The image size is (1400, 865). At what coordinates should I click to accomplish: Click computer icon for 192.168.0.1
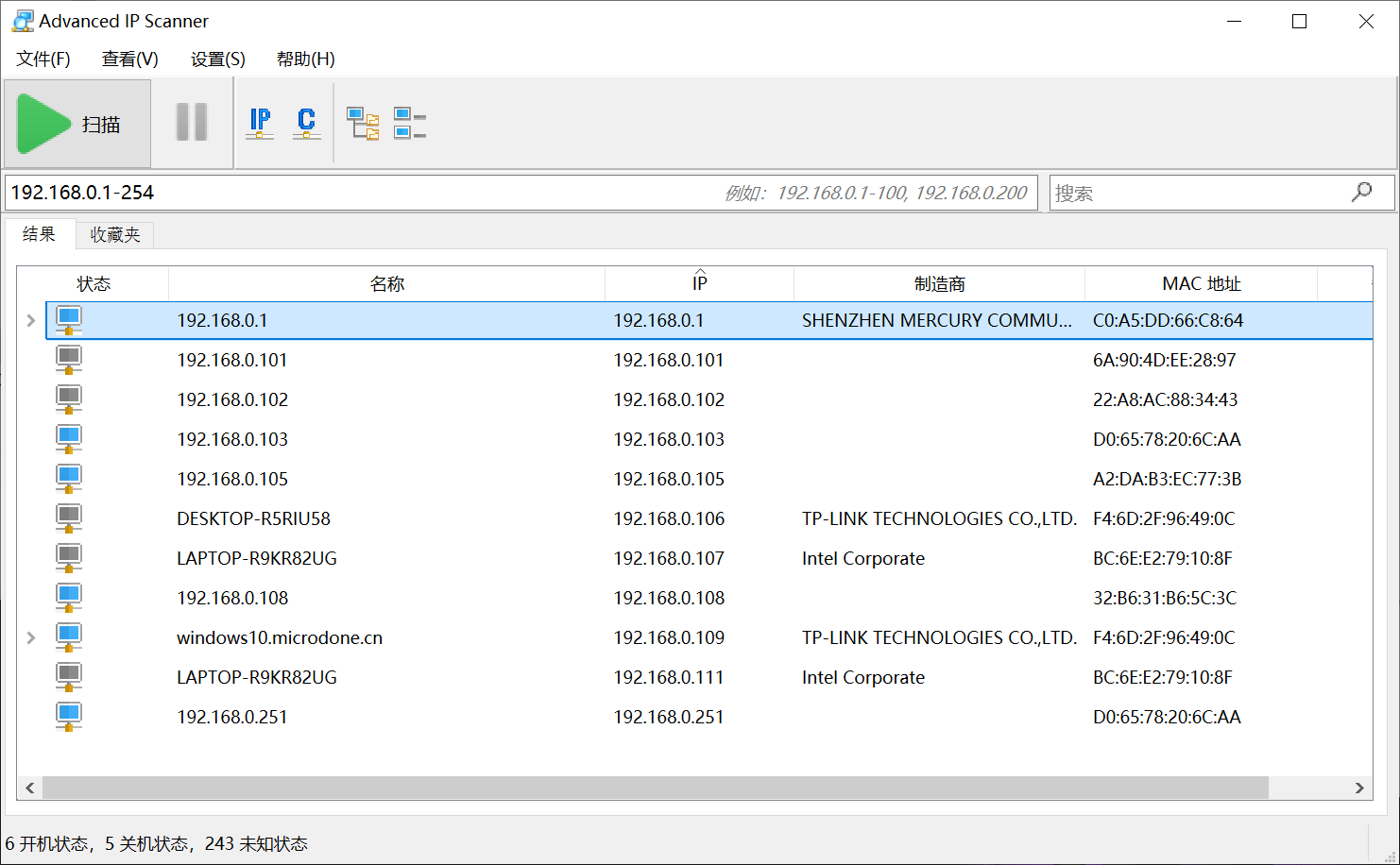coord(69,320)
